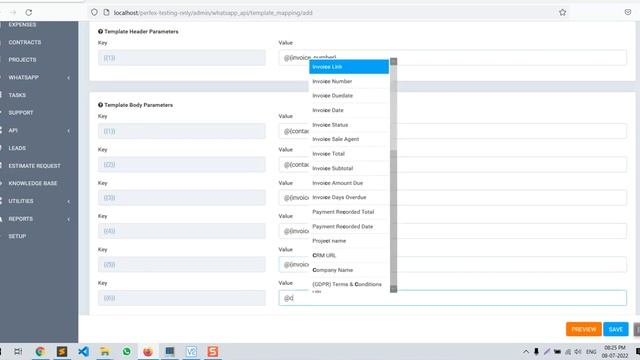The height and width of the screenshot is (360, 640).
Task: Expand the API sidebar menu
Action: pos(69,131)
